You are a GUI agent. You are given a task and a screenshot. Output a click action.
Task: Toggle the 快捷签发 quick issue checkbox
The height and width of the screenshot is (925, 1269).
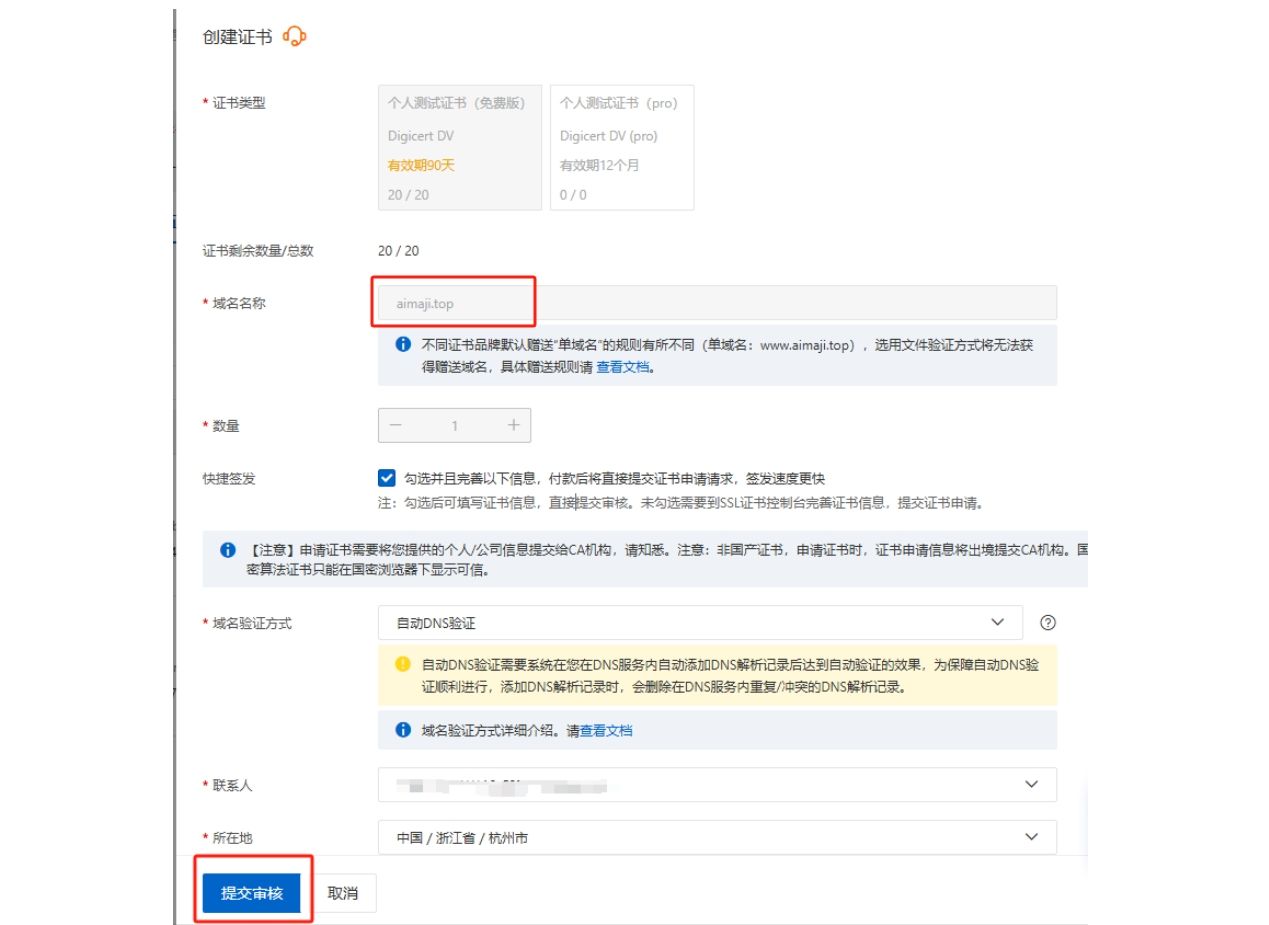click(x=387, y=478)
